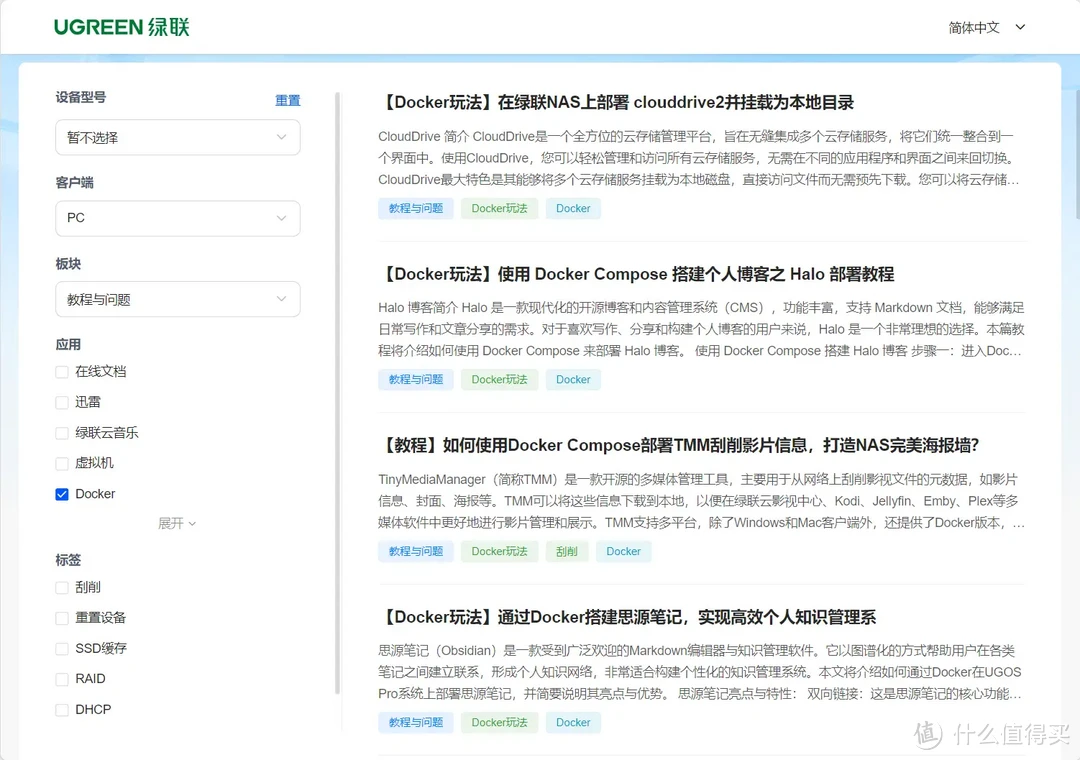Click the 重置 reset link
This screenshot has height=760, width=1080.
point(288,100)
